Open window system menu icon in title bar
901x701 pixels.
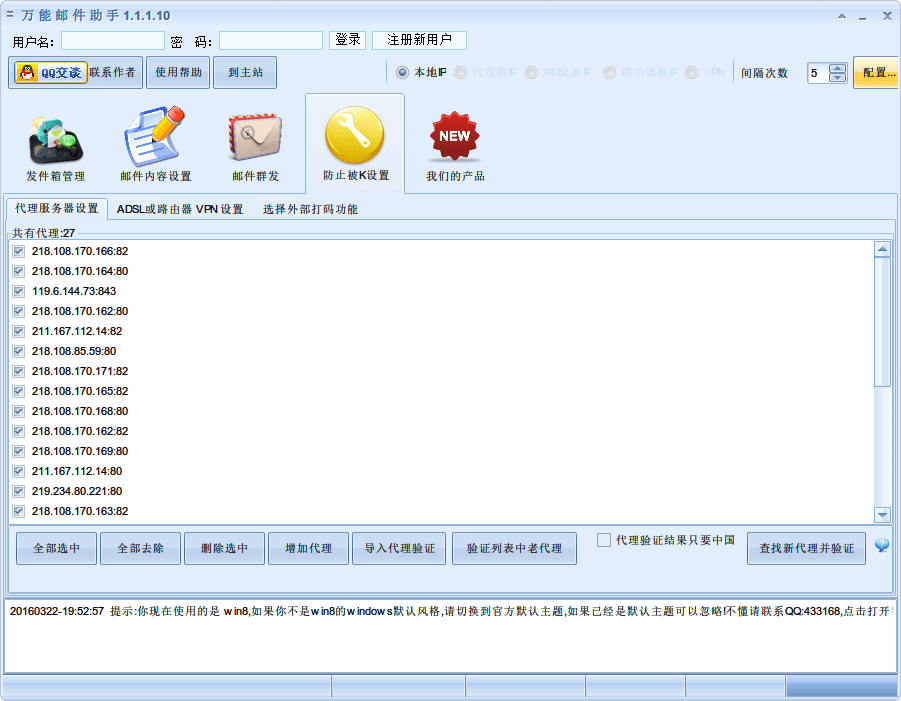[x=10, y=15]
